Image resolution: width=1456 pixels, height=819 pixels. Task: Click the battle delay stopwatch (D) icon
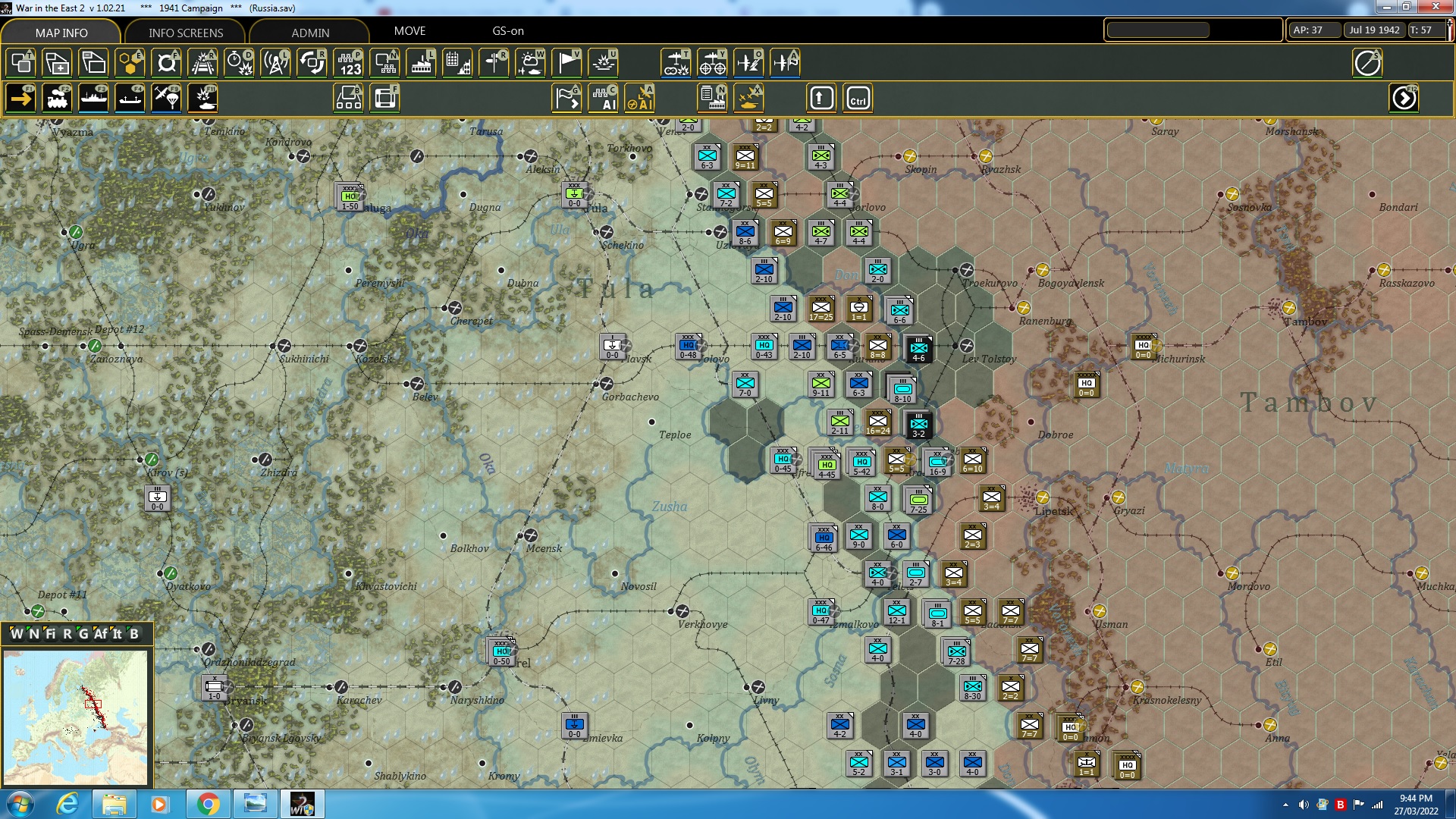tap(239, 63)
